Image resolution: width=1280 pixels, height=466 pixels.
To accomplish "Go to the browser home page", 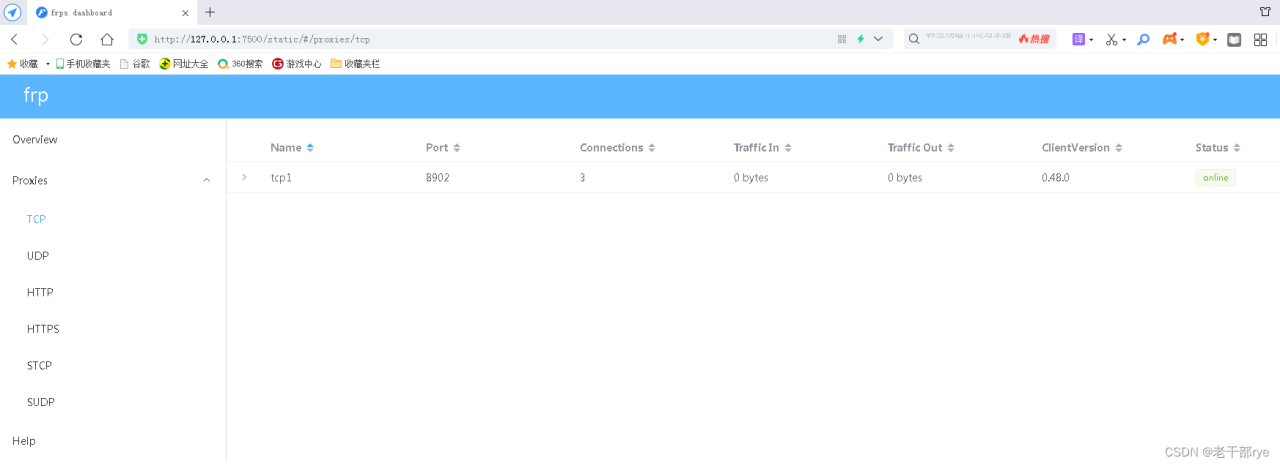I will click(x=107, y=39).
